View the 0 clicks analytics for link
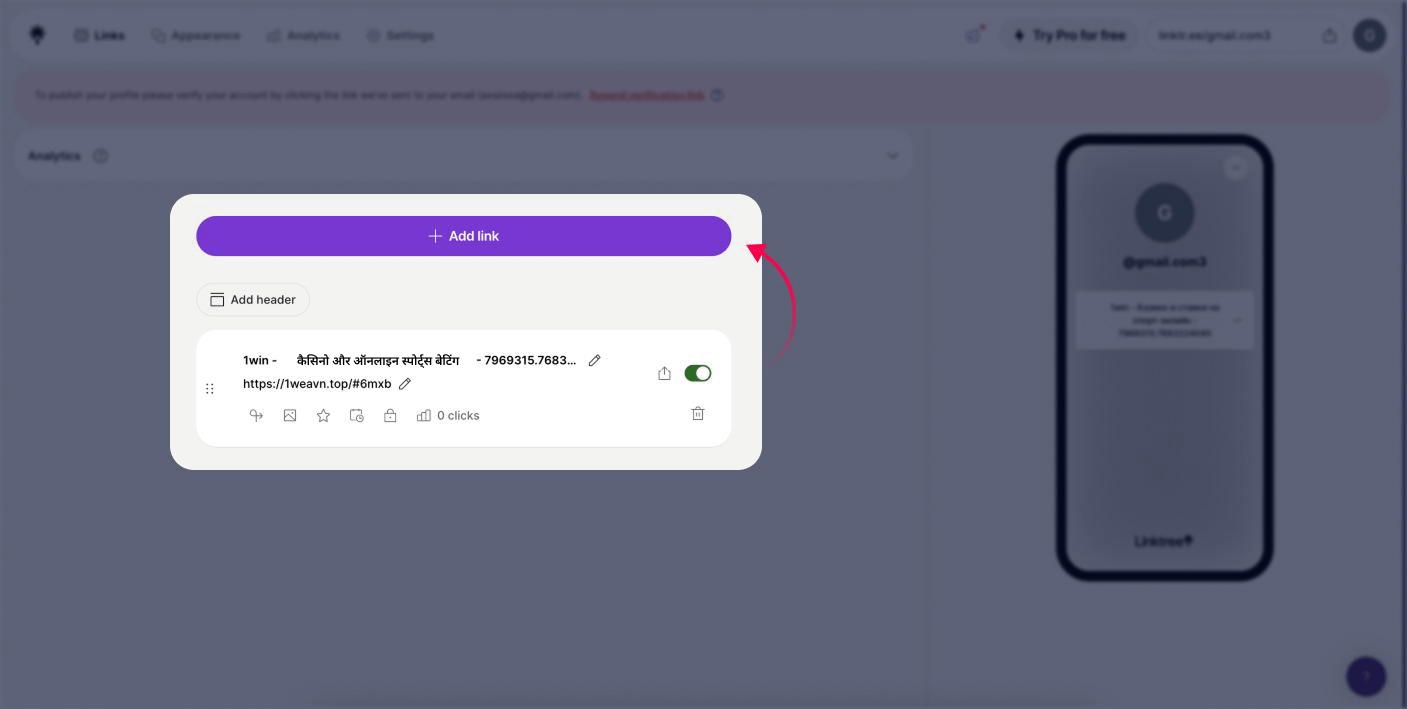The image size is (1407, 709). pyautogui.click(x=448, y=415)
